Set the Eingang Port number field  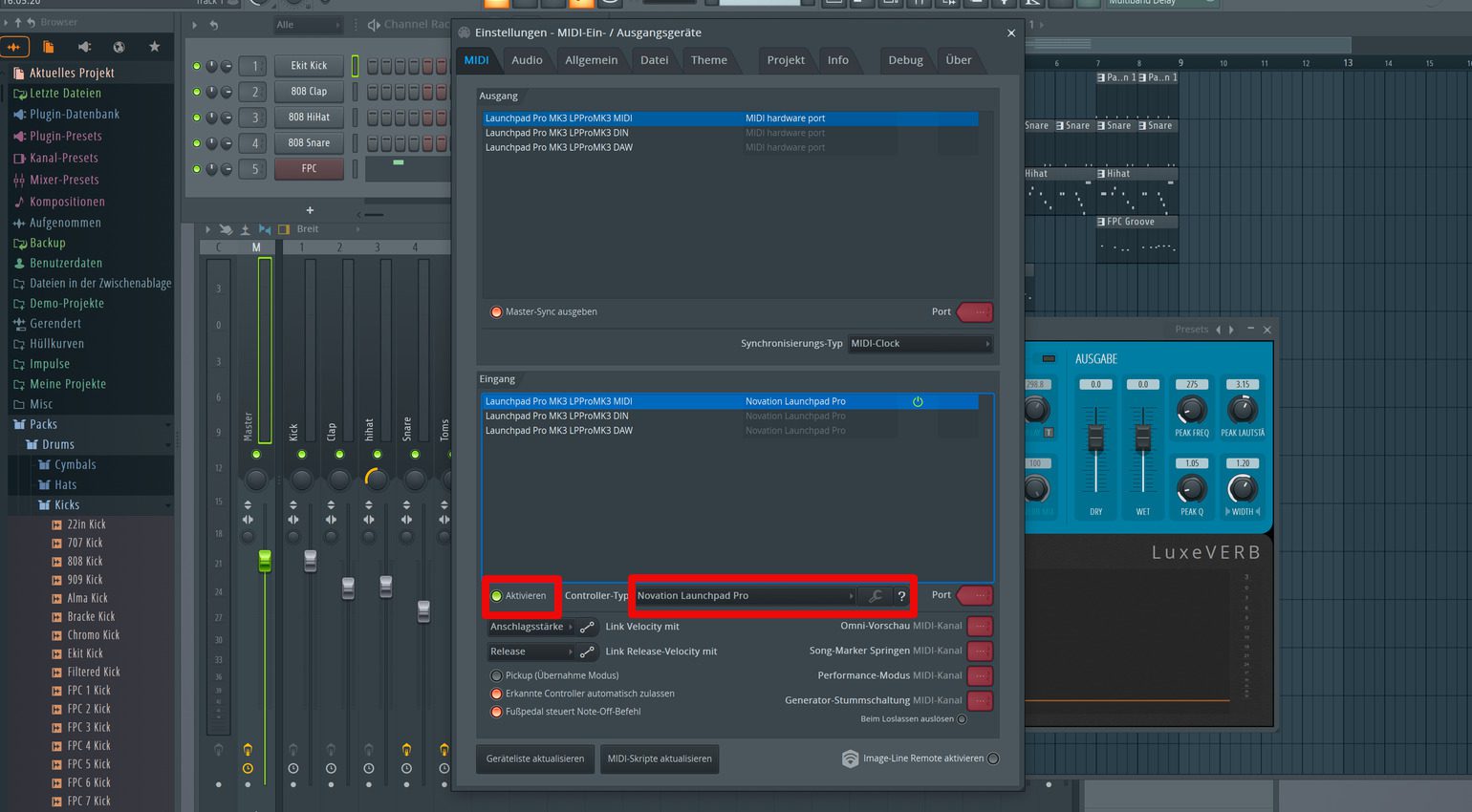coord(975,595)
